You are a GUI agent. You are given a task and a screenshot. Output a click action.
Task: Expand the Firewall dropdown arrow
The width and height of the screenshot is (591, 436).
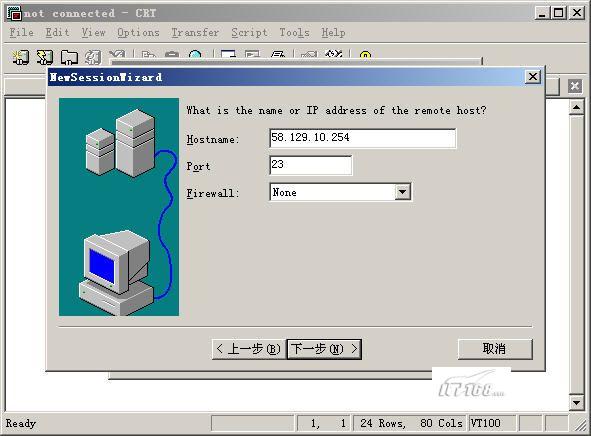(x=403, y=192)
